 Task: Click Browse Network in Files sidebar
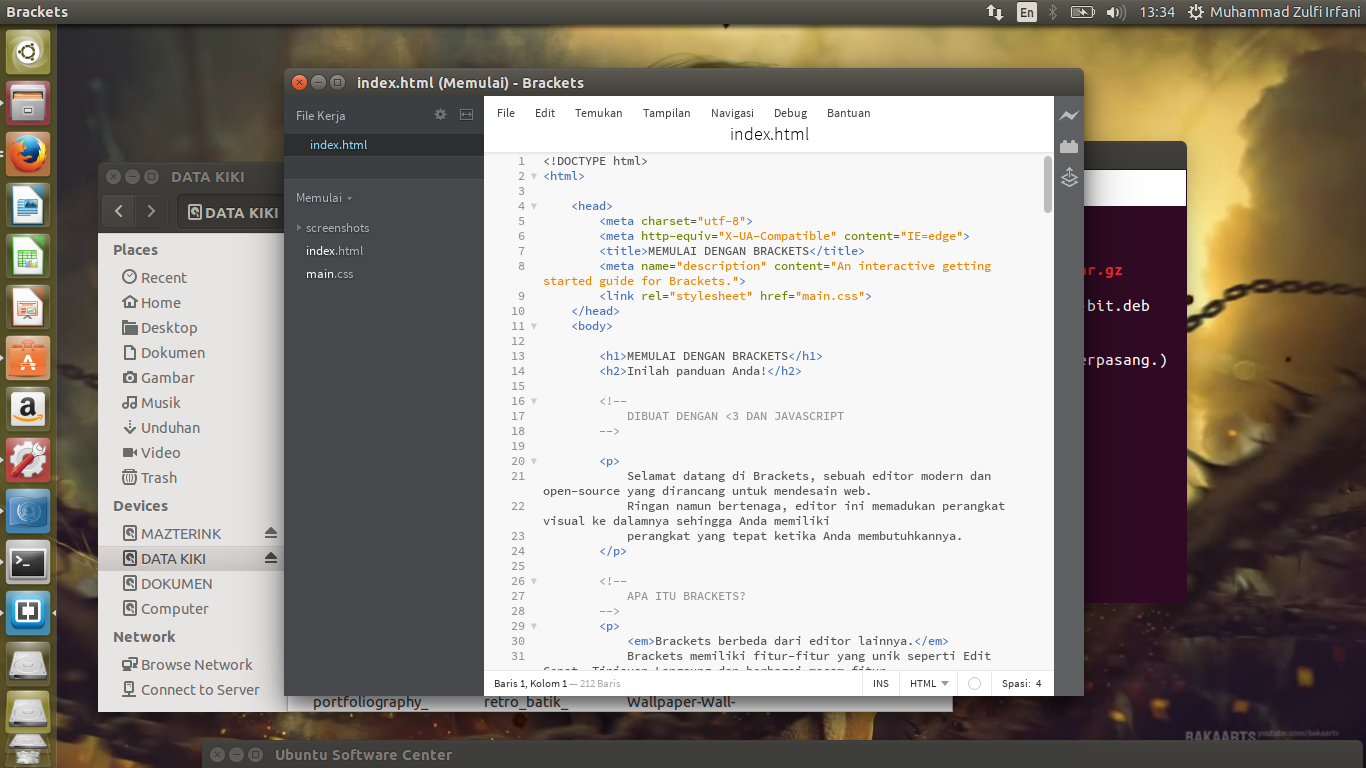point(187,665)
